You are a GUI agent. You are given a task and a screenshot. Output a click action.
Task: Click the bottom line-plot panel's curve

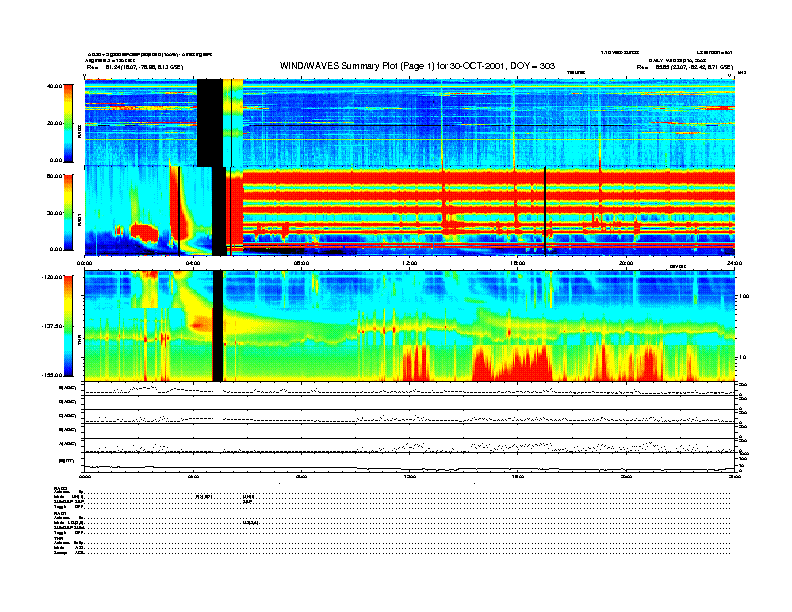pyautogui.click(x=409, y=469)
